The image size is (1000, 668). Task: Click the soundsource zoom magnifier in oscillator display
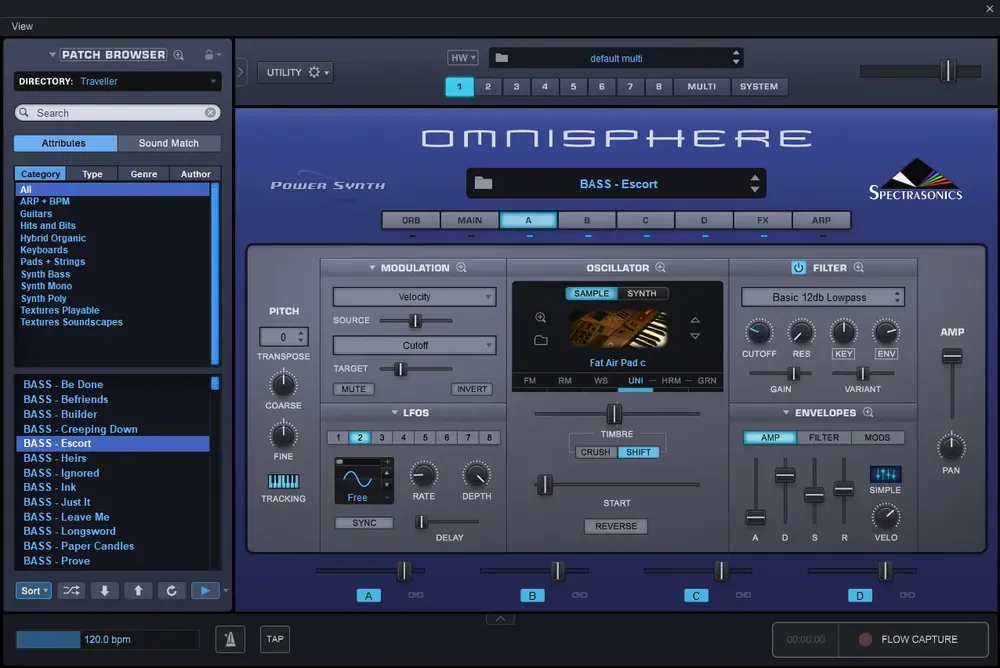(541, 318)
